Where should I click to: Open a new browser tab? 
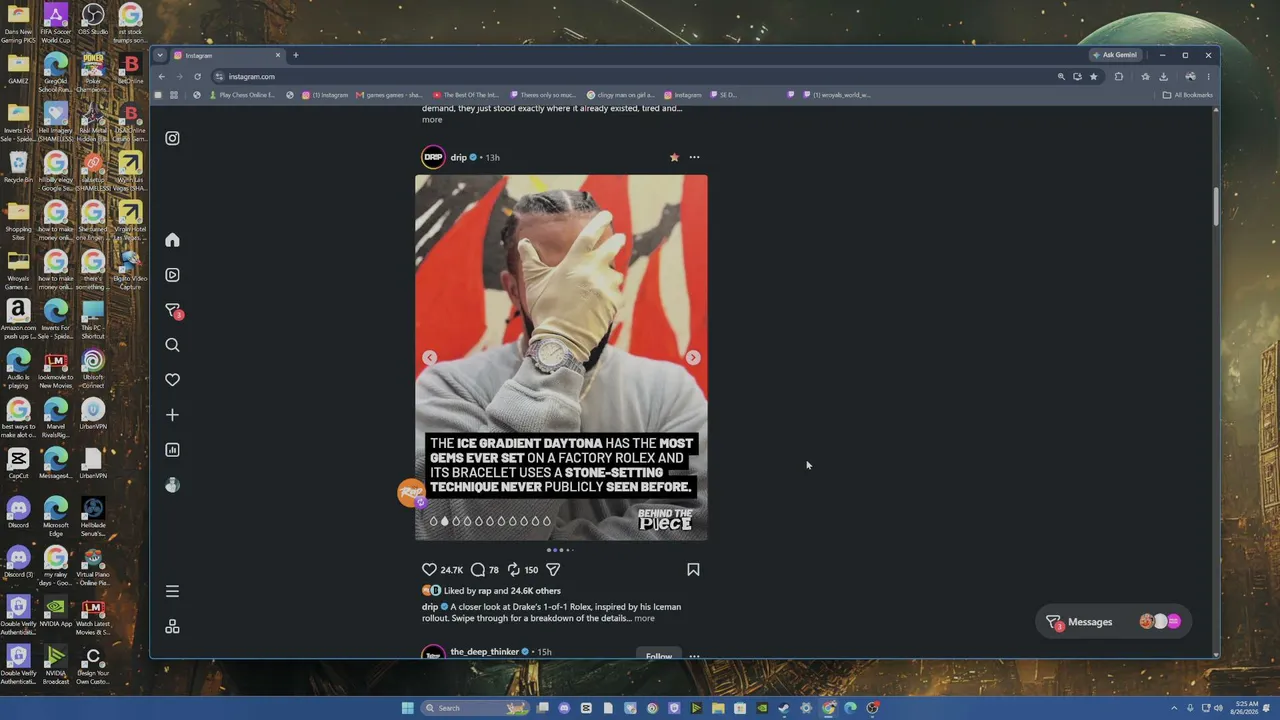295,55
